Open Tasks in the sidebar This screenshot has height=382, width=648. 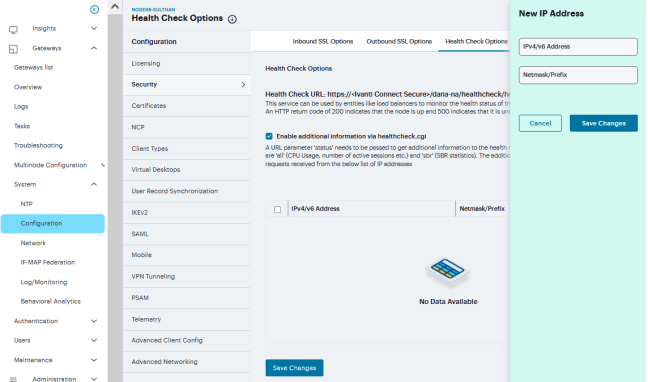tap(22, 126)
